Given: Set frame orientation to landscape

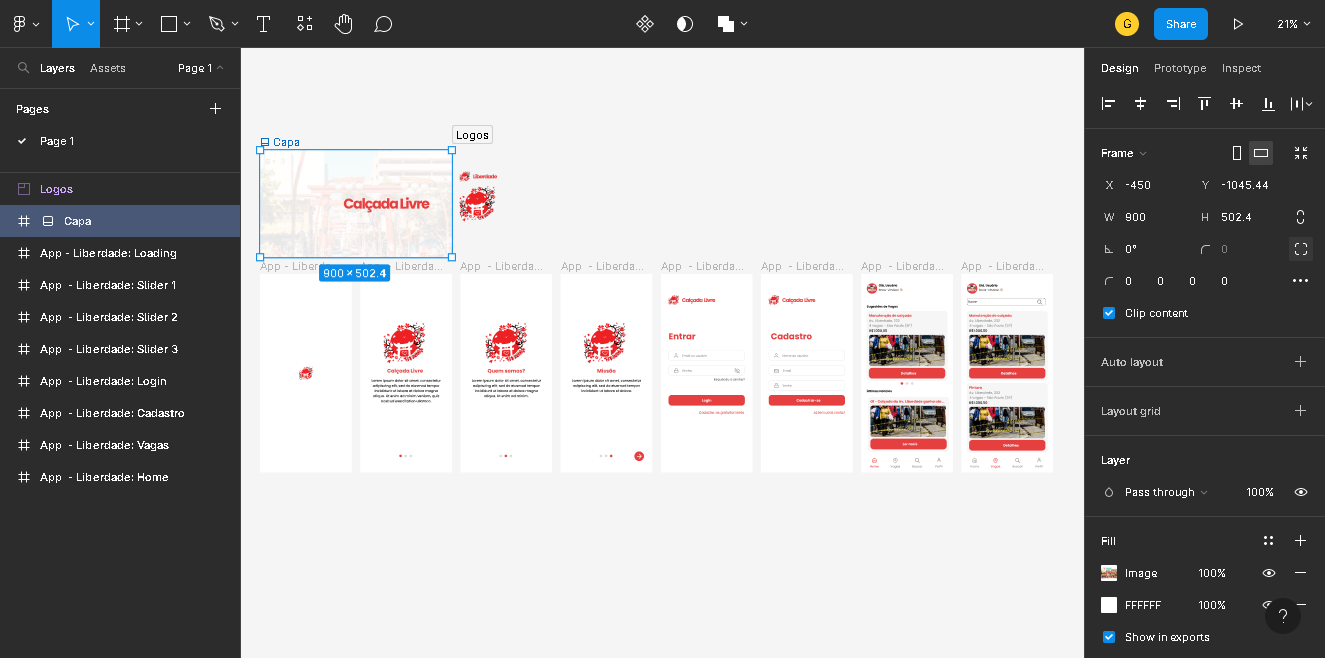Looking at the screenshot, I should 1261,153.
